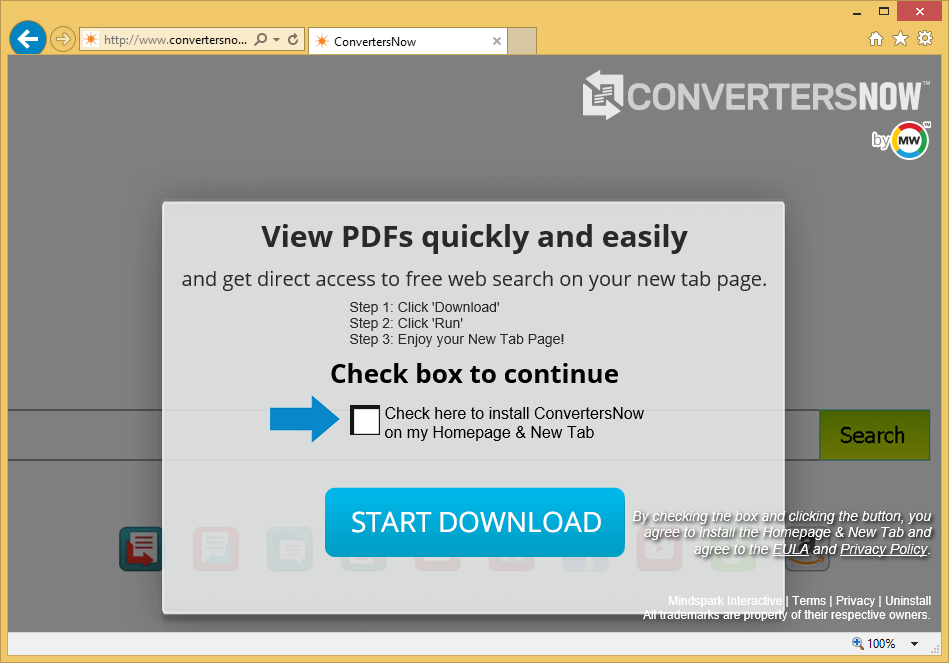This screenshot has height=663, width=949.
Task: Click the Forward navigation arrow
Action: (63, 40)
